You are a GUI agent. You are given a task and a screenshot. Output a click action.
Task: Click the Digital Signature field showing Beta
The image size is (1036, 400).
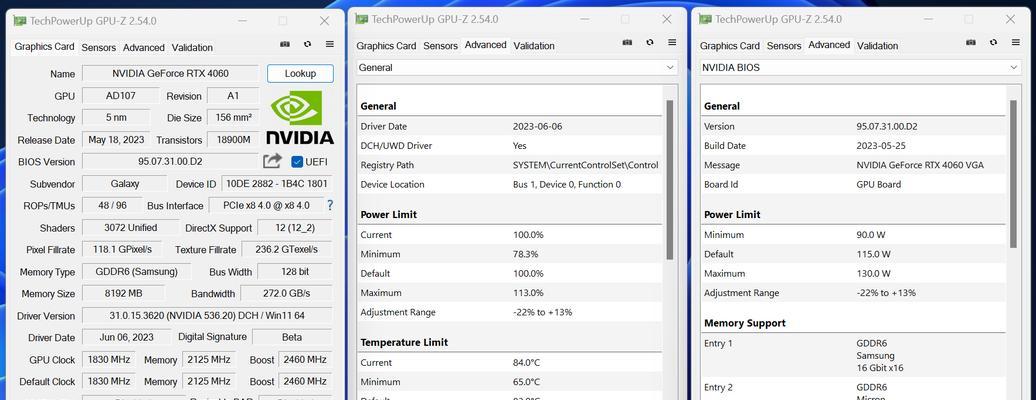(292, 337)
